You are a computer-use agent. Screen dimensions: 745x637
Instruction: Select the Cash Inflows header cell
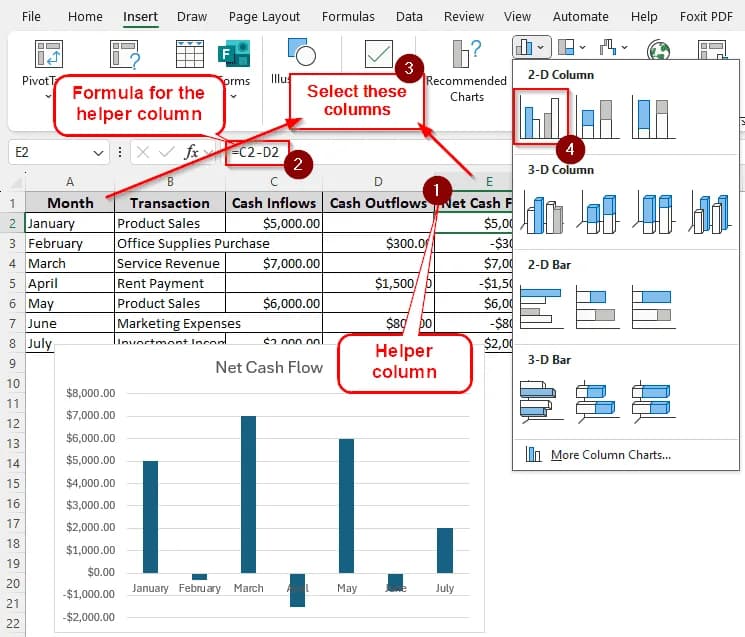(x=274, y=203)
